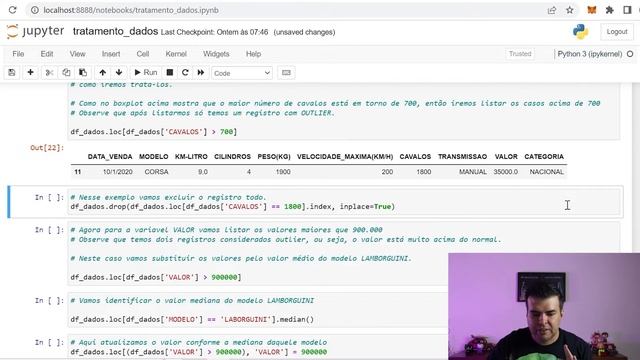Restart the kernel icon

(x=185, y=73)
